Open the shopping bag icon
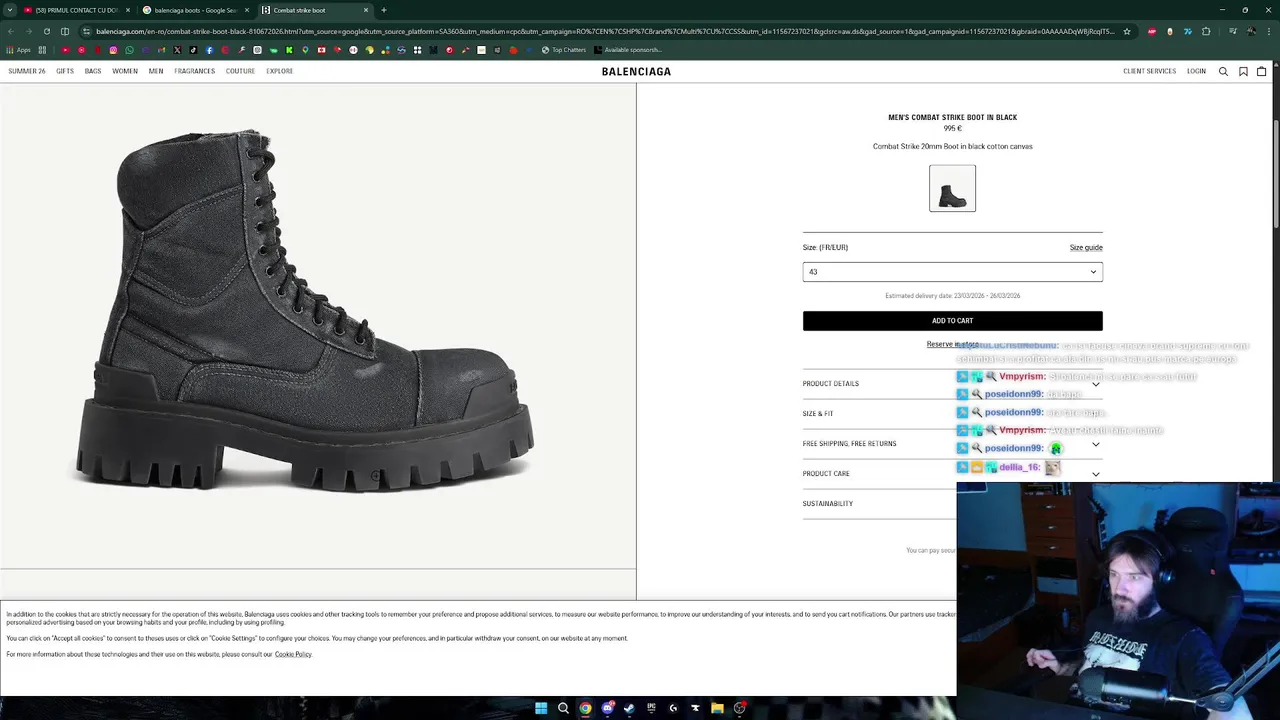The width and height of the screenshot is (1280, 720). coord(1262,71)
